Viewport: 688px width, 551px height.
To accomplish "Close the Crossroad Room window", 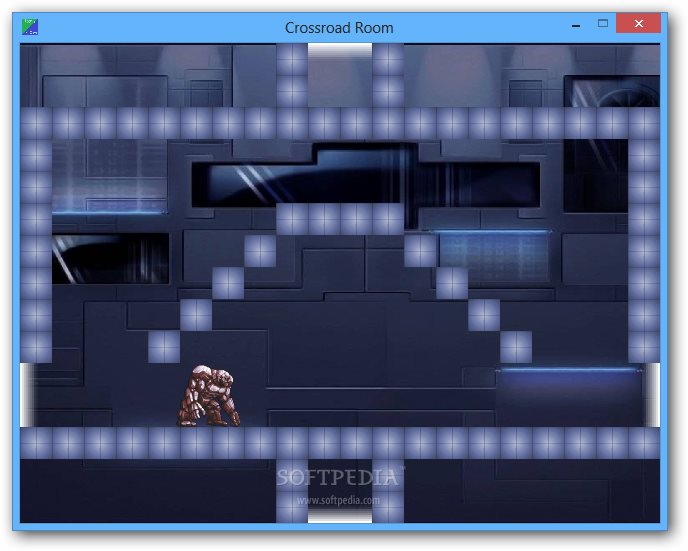I will pyautogui.click(x=638, y=24).
